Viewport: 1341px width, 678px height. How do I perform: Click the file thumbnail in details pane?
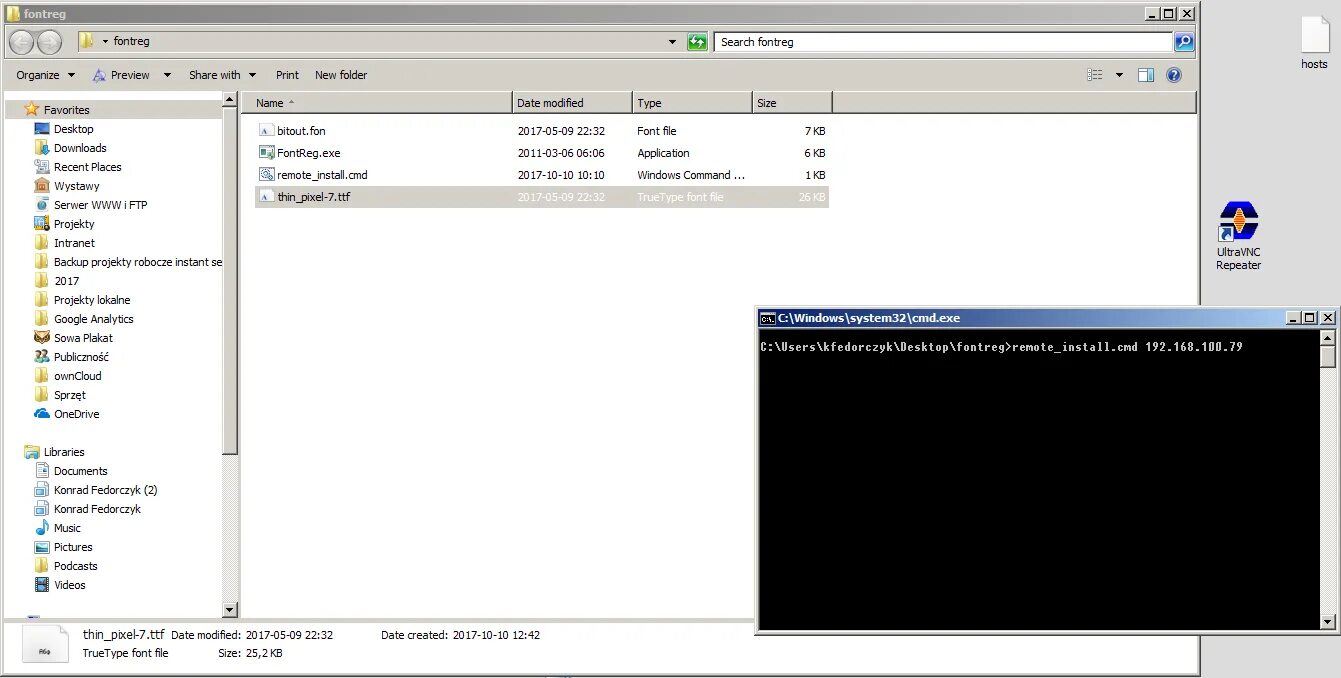pyautogui.click(x=45, y=644)
